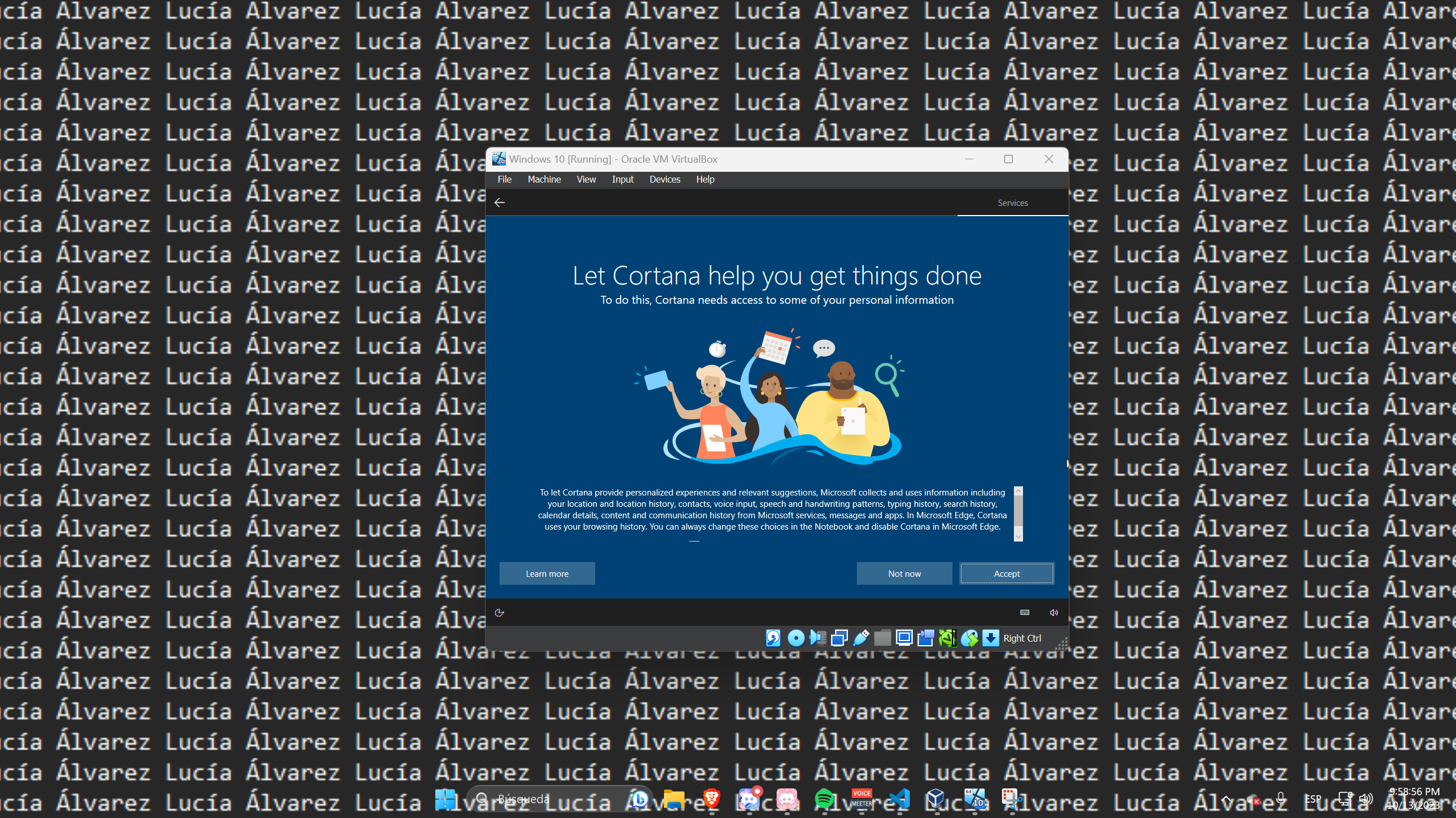Open the soft keyboard icon above the status bar
This screenshot has width=1456, height=818.
pos(1024,612)
